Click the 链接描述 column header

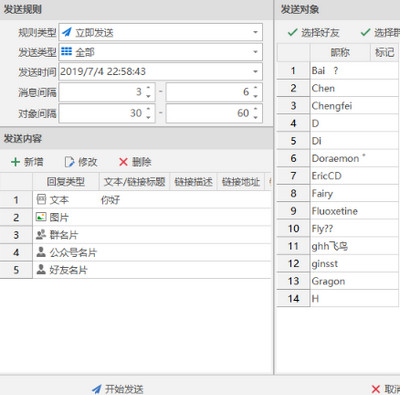[x=194, y=182]
